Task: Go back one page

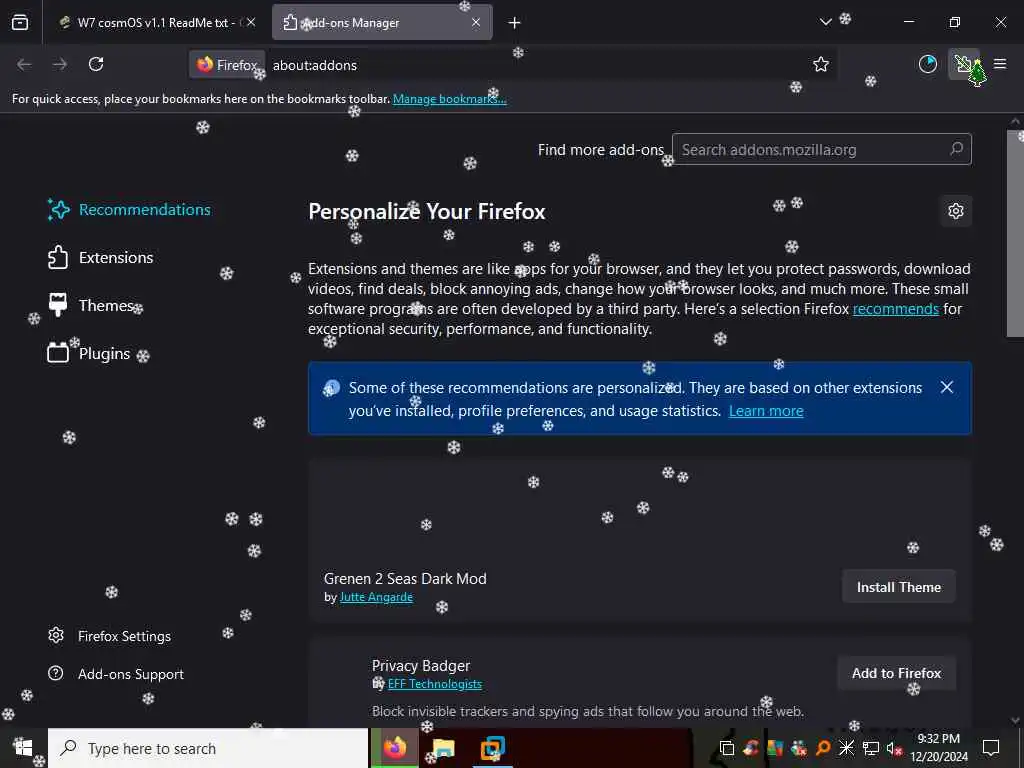Action: coord(24,64)
